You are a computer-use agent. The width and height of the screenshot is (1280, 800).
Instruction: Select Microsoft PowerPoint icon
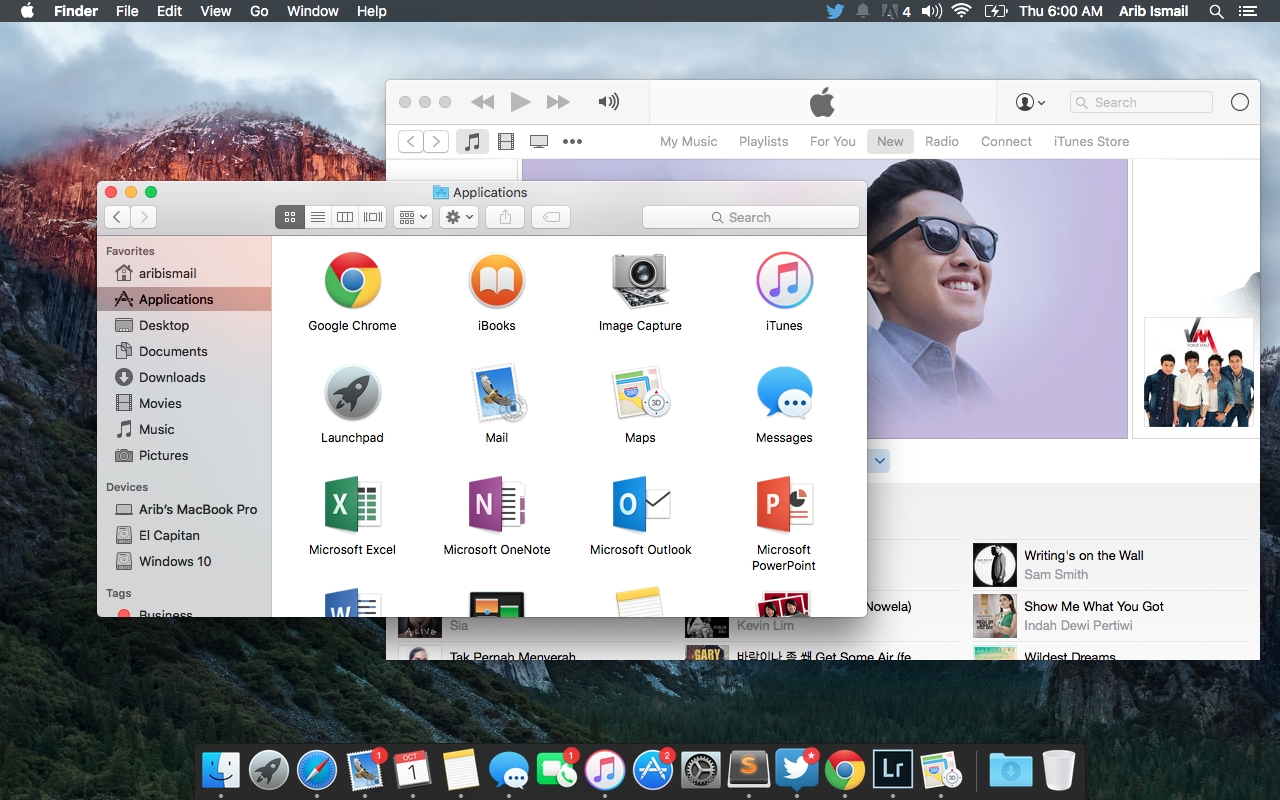point(784,505)
